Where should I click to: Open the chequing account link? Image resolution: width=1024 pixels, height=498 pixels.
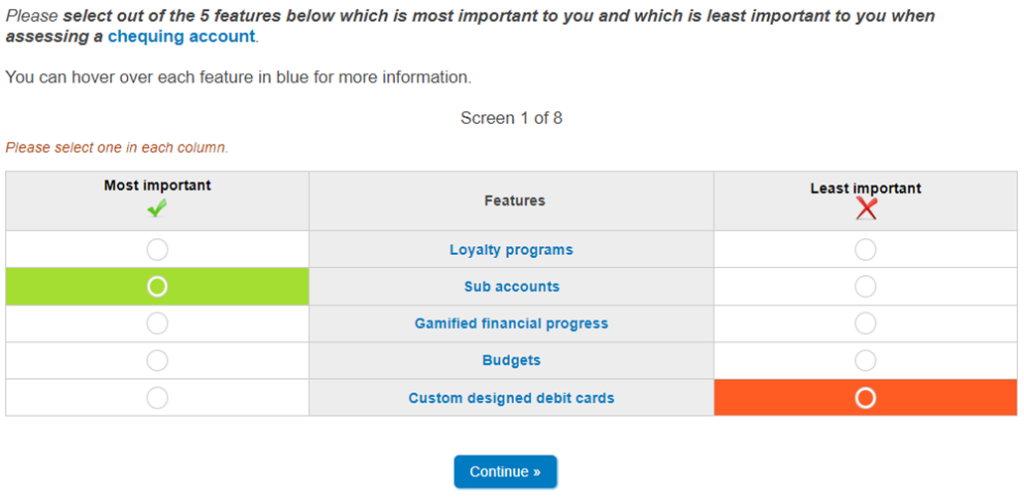(181, 37)
